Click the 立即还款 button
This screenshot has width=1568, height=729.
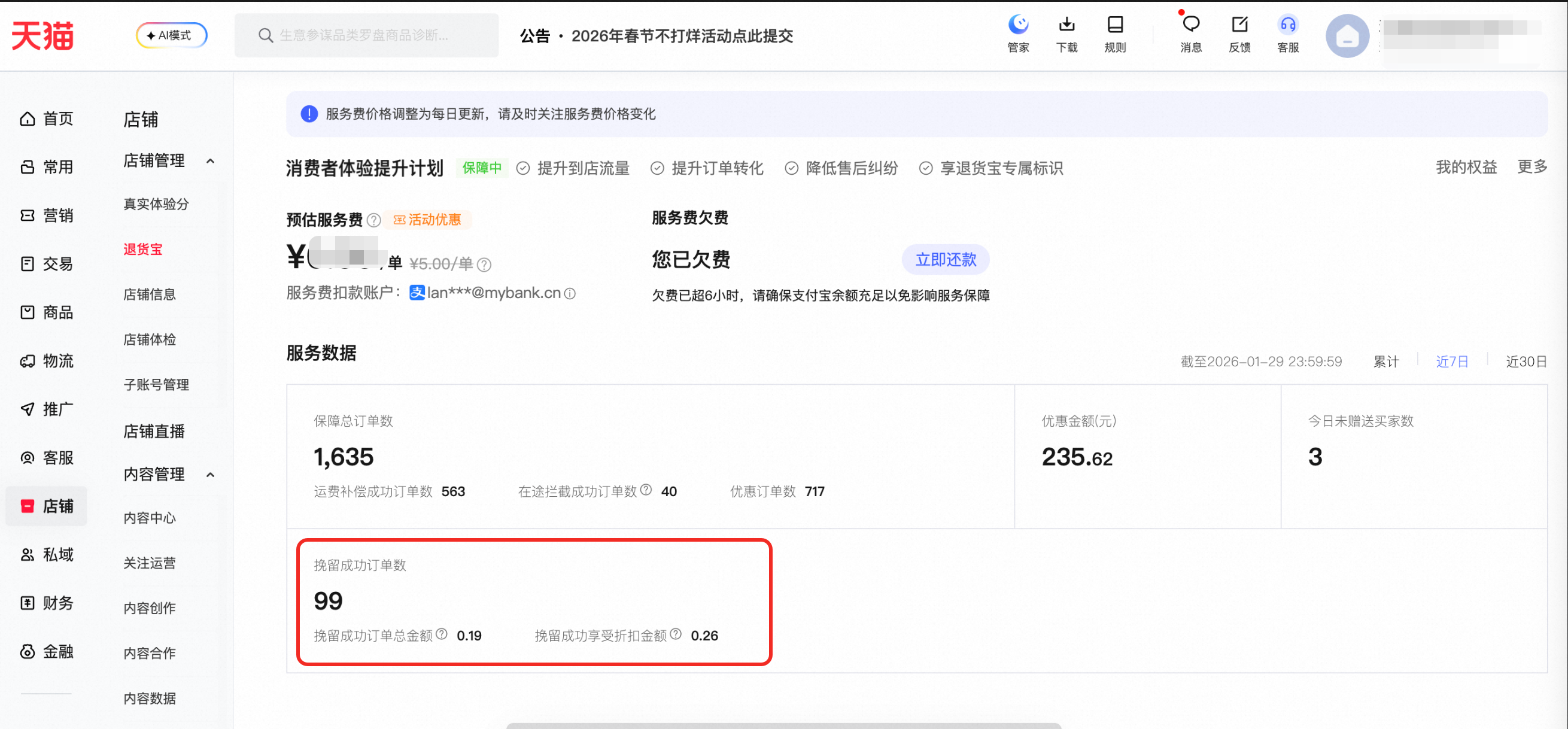(x=946, y=260)
